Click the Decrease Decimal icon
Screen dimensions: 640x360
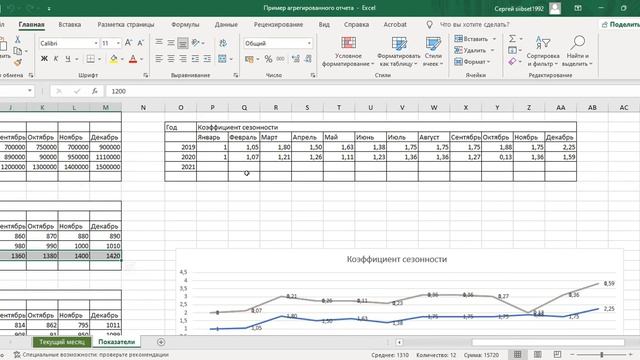308,59
